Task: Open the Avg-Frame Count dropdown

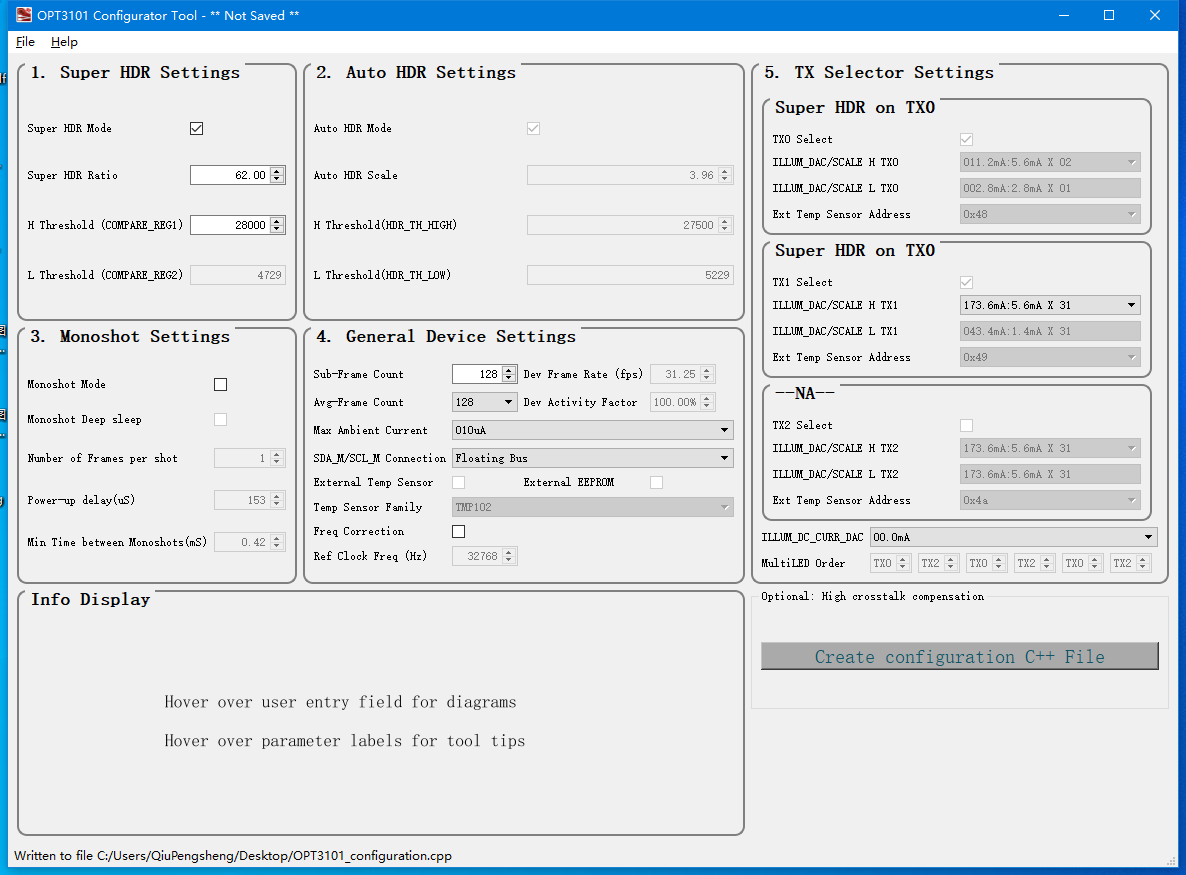Action: [x=484, y=402]
